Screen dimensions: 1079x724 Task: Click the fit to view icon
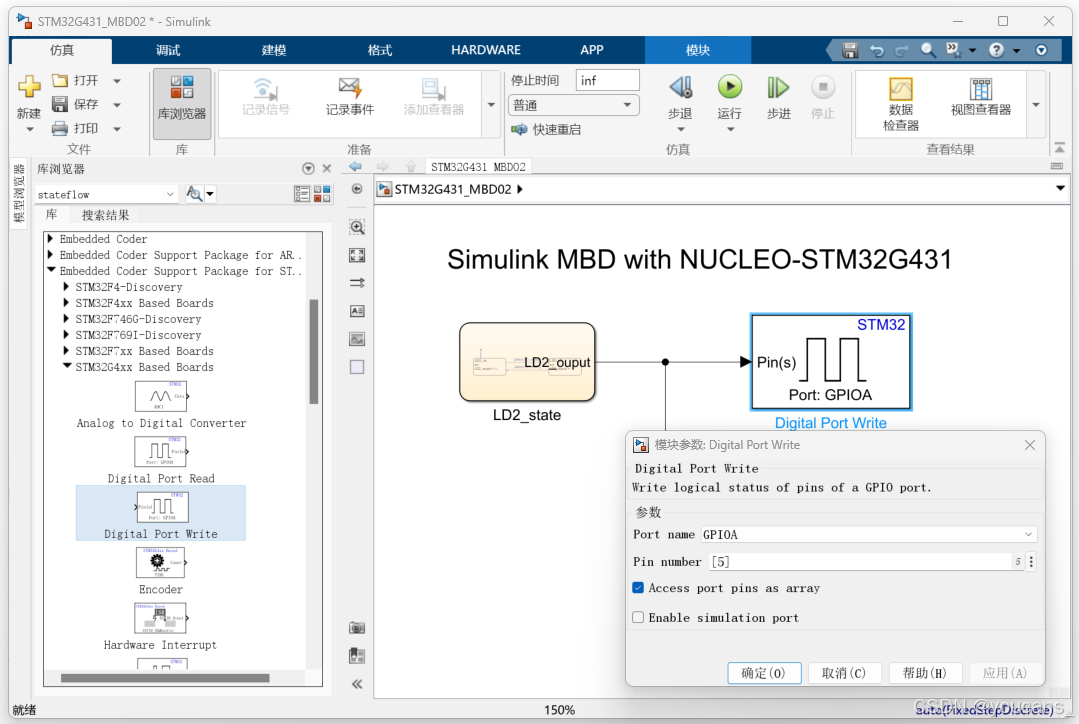tap(357, 255)
